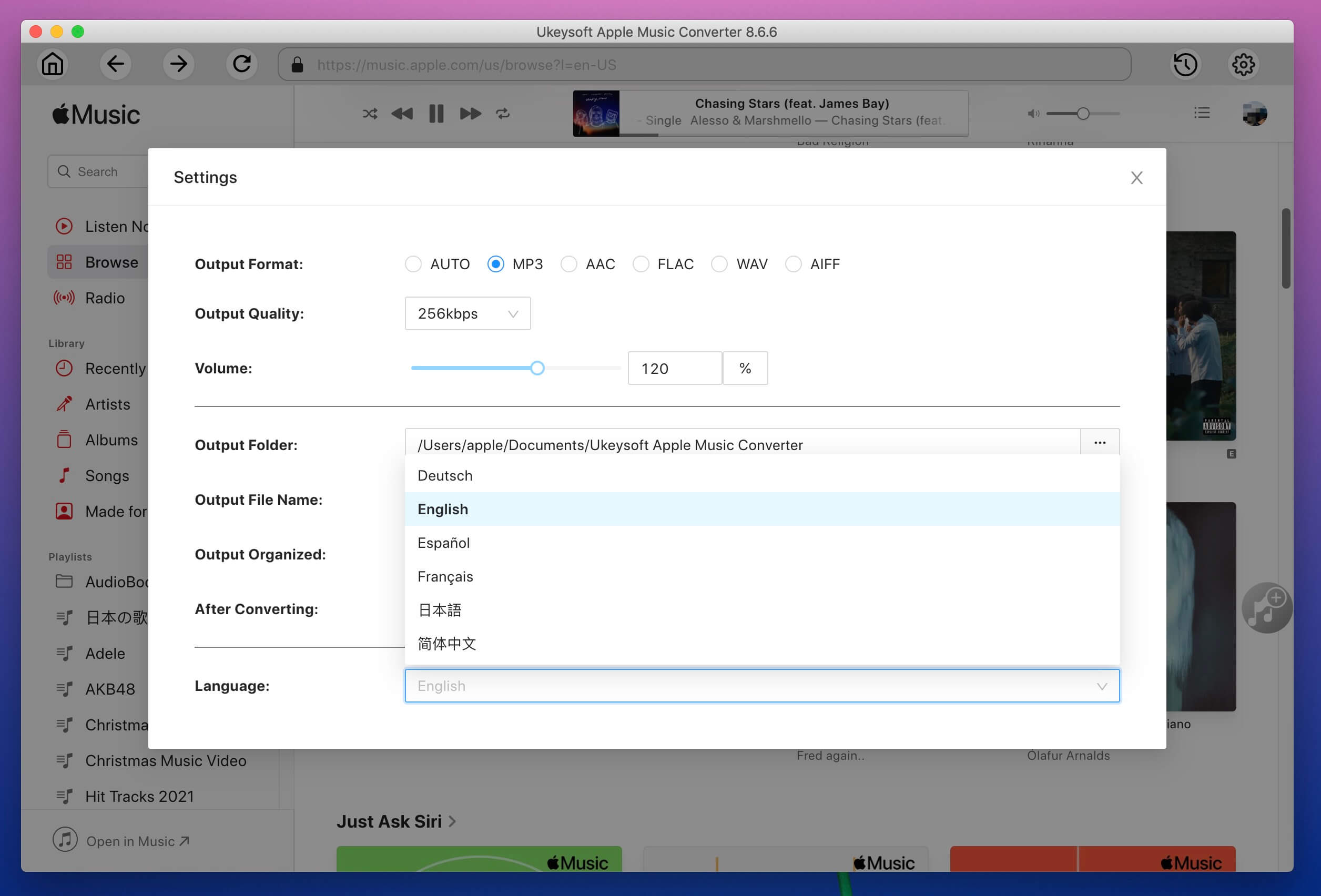Drag the Volume slider to adjust level
Screen dimensions: 1321x896
click(x=538, y=367)
